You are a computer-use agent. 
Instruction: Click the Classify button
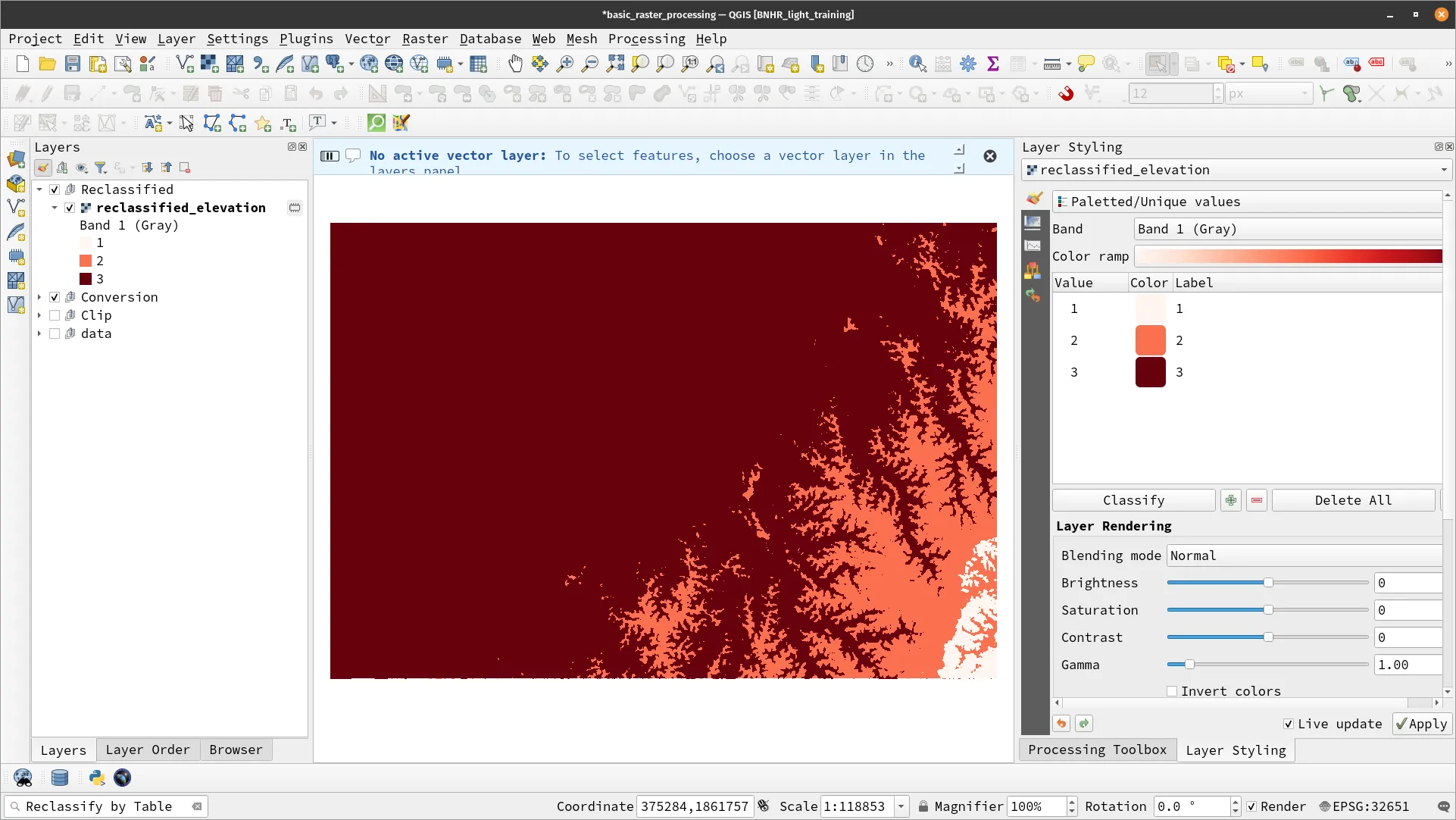coord(1133,500)
